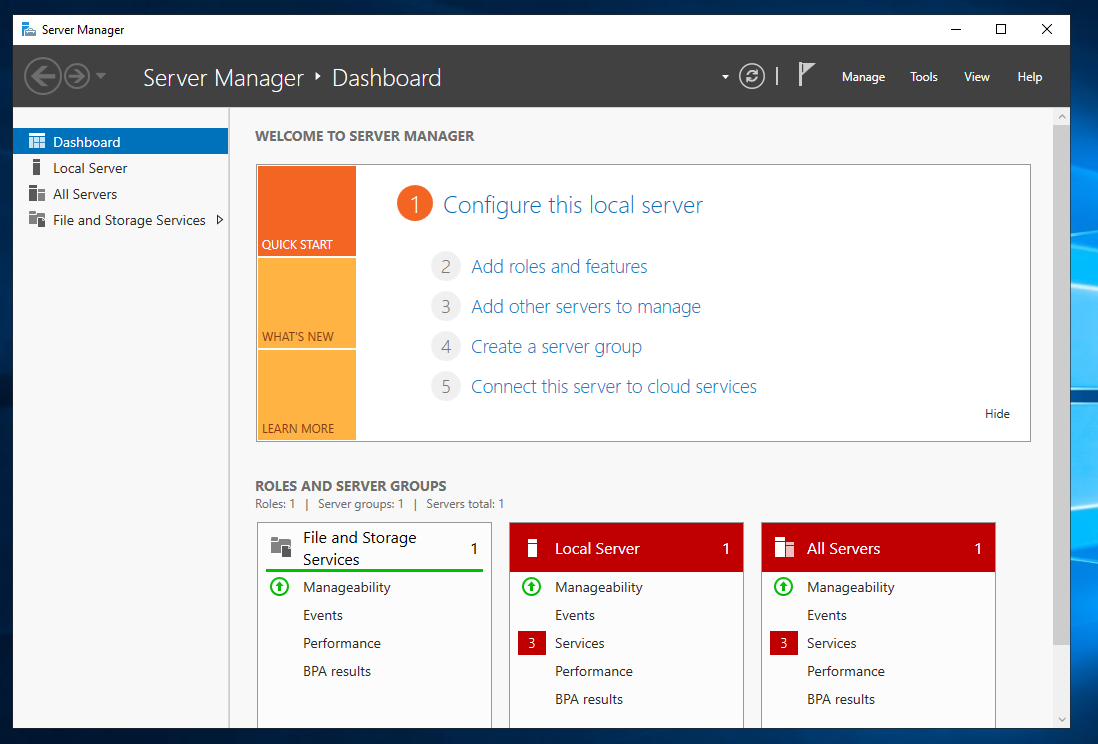Open the Tools menu
1098x744 pixels.
pyautogui.click(x=923, y=77)
